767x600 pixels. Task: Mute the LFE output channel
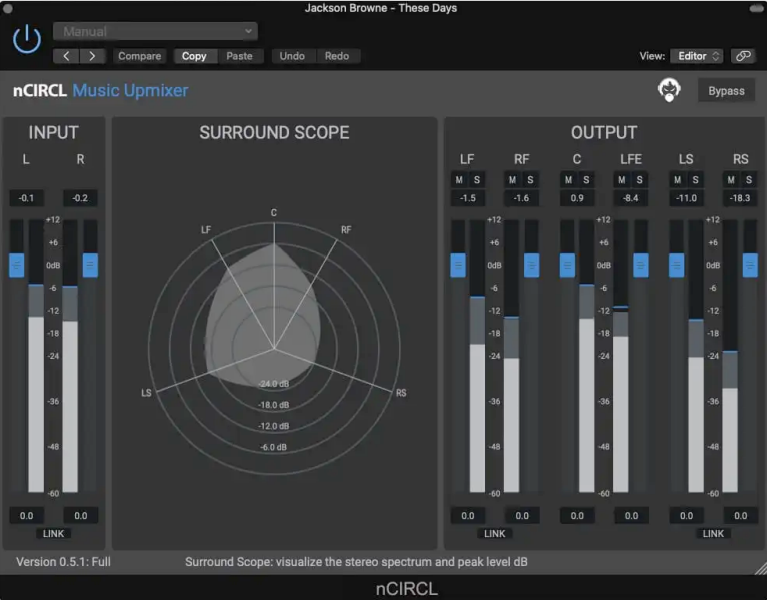622,180
